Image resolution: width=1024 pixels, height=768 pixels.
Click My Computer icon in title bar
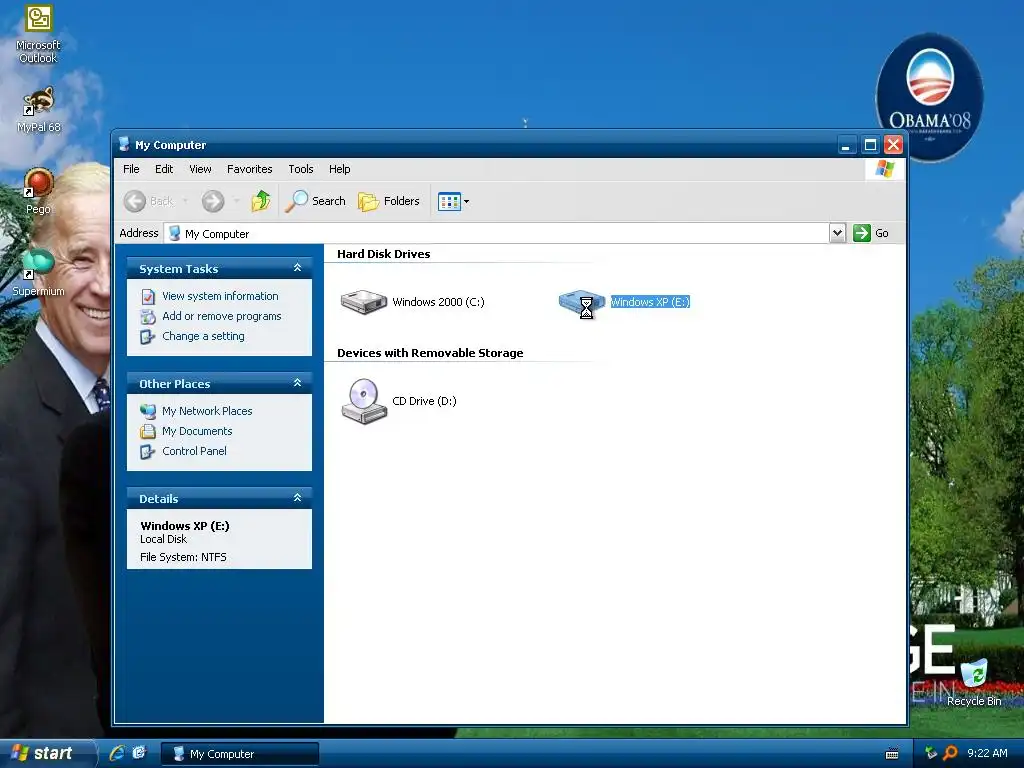click(x=124, y=144)
